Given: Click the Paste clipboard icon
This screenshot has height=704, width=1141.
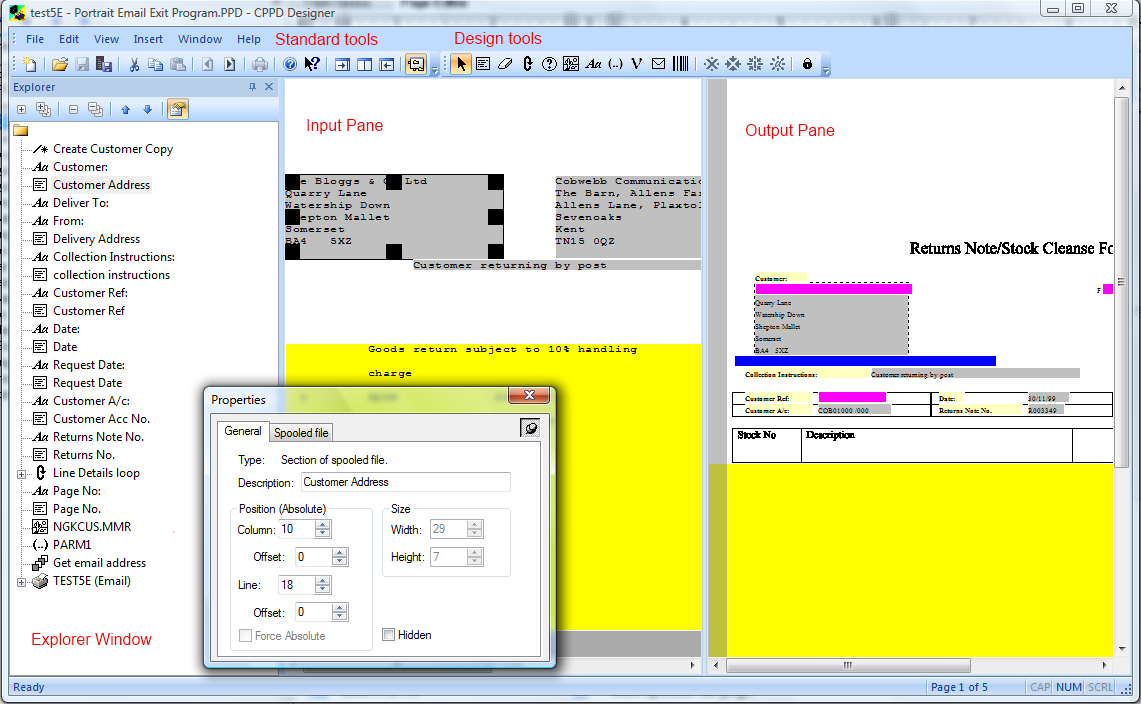Looking at the screenshot, I should point(178,64).
